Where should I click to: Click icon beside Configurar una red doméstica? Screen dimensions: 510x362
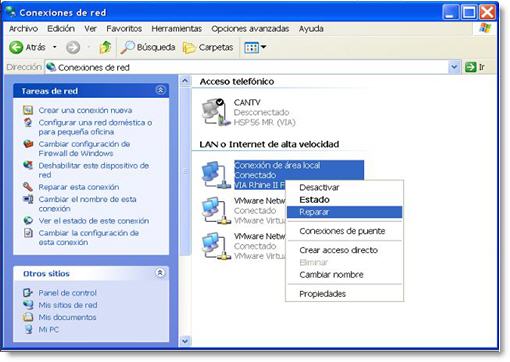28,122
